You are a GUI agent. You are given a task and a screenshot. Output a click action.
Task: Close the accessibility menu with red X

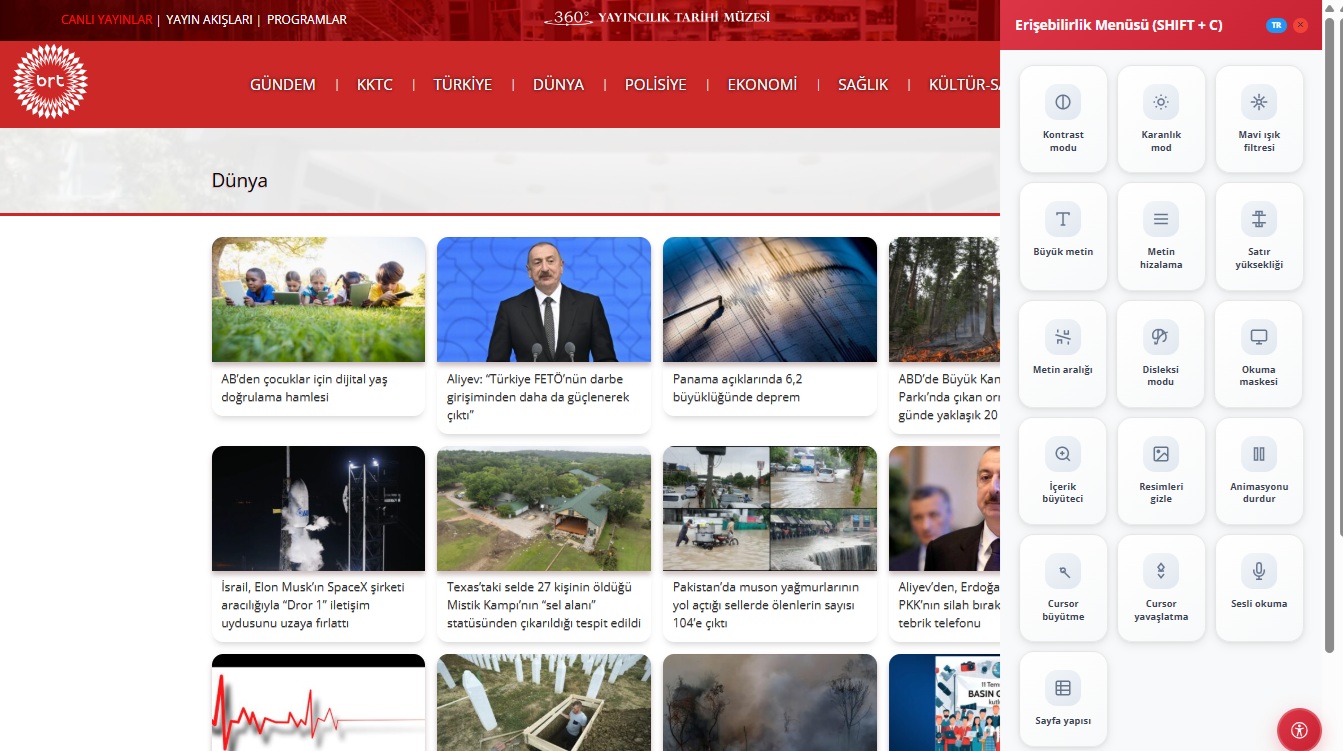pyautogui.click(x=1300, y=26)
